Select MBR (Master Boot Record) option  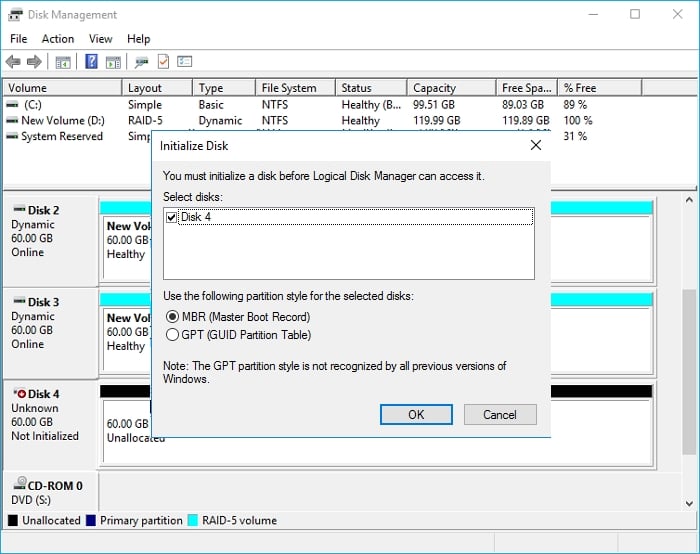(x=172, y=317)
